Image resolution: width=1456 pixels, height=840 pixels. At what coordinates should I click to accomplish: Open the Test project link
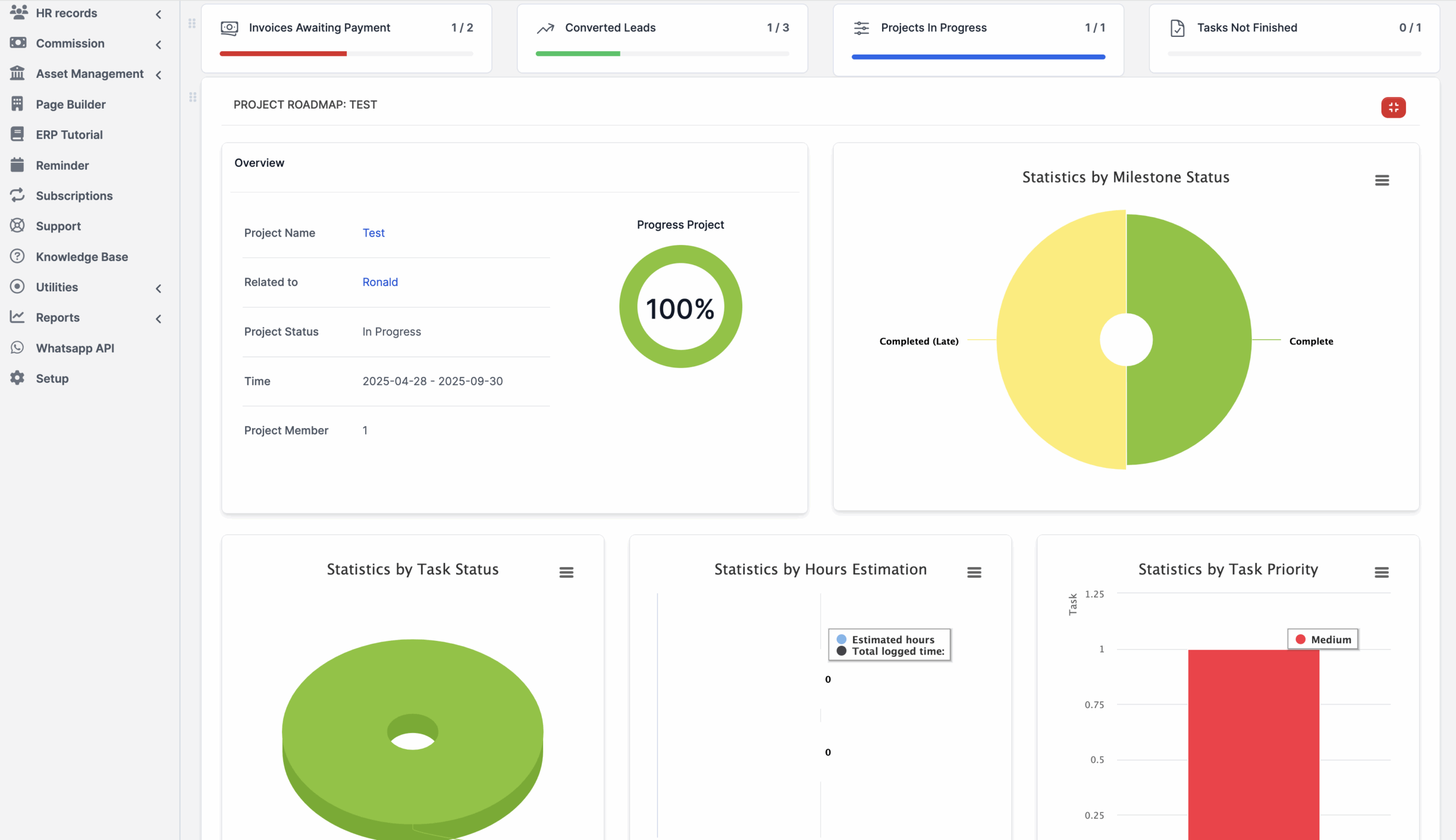click(x=373, y=233)
